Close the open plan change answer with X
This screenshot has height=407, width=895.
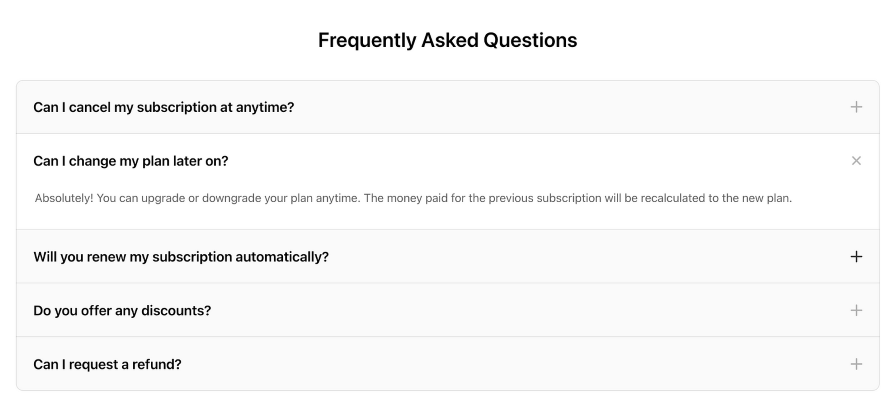pyautogui.click(x=856, y=161)
